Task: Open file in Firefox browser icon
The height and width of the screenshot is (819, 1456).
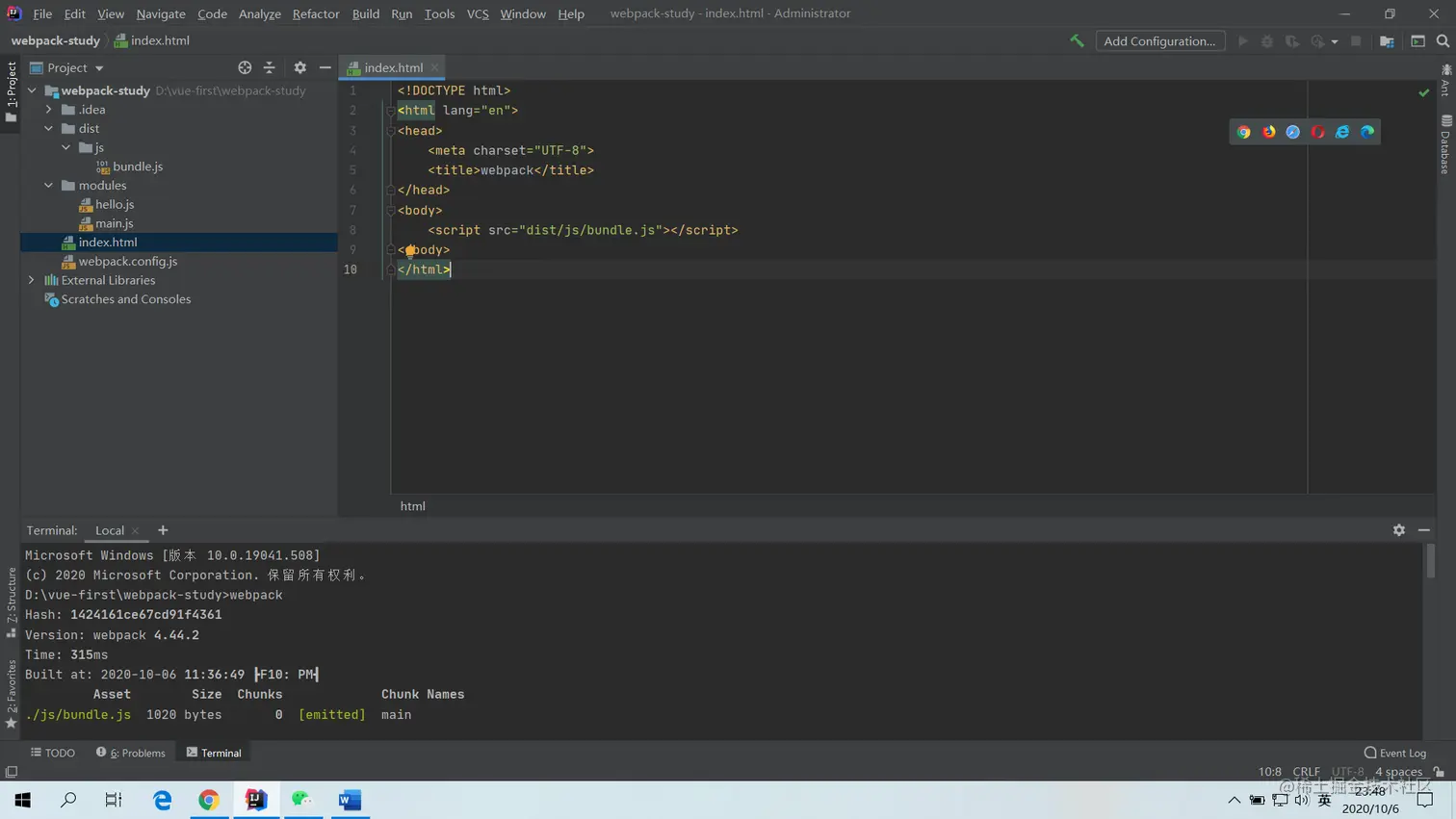Action: [1269, 132]
